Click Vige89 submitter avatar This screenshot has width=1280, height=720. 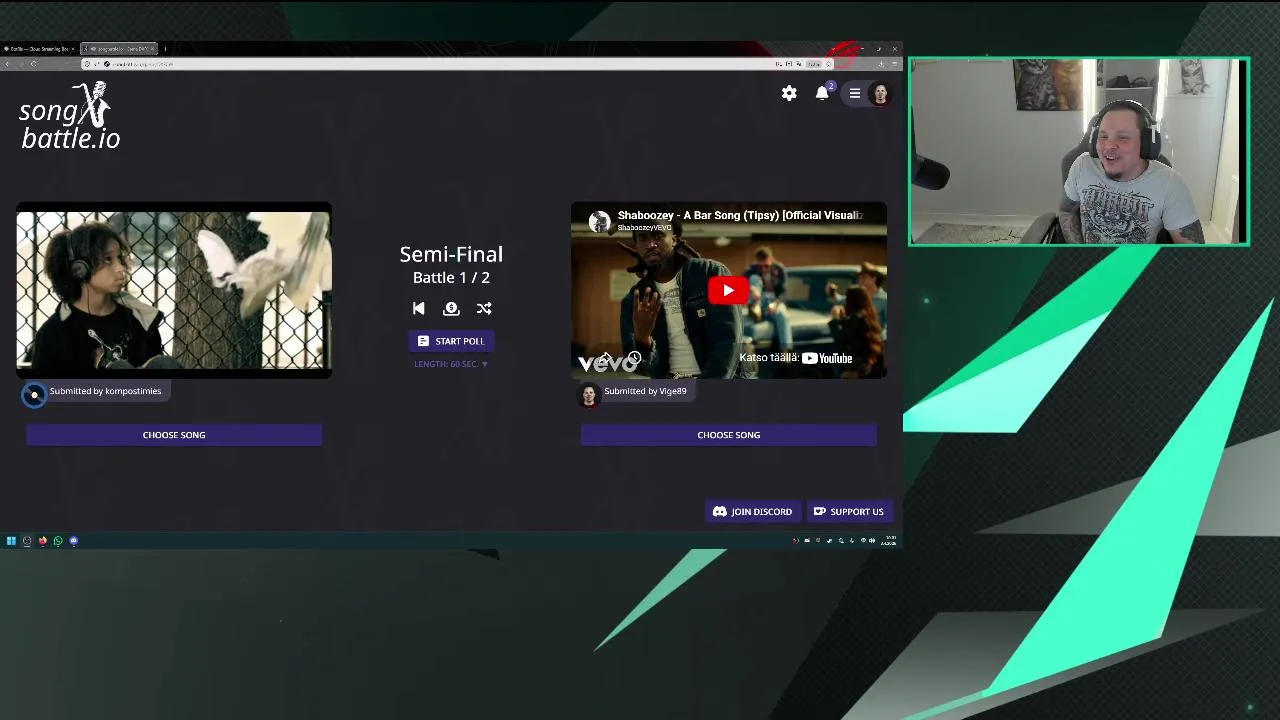(x=588, y=395)
